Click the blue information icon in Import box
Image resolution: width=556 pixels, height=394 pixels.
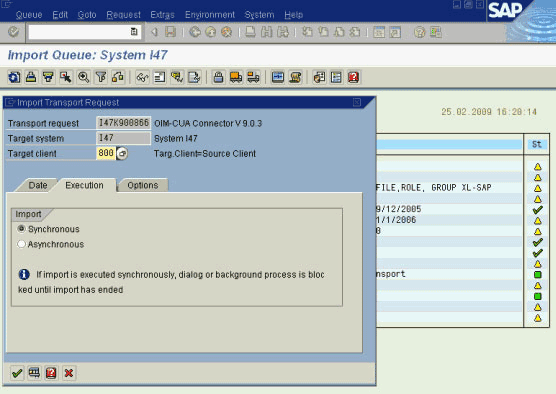(x=24, y=274)
